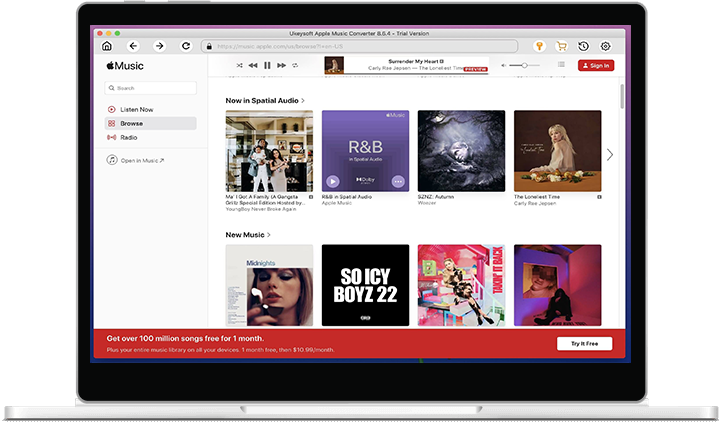Click the Try It Free button
This screenshot has height=423, width=722.
584,343
